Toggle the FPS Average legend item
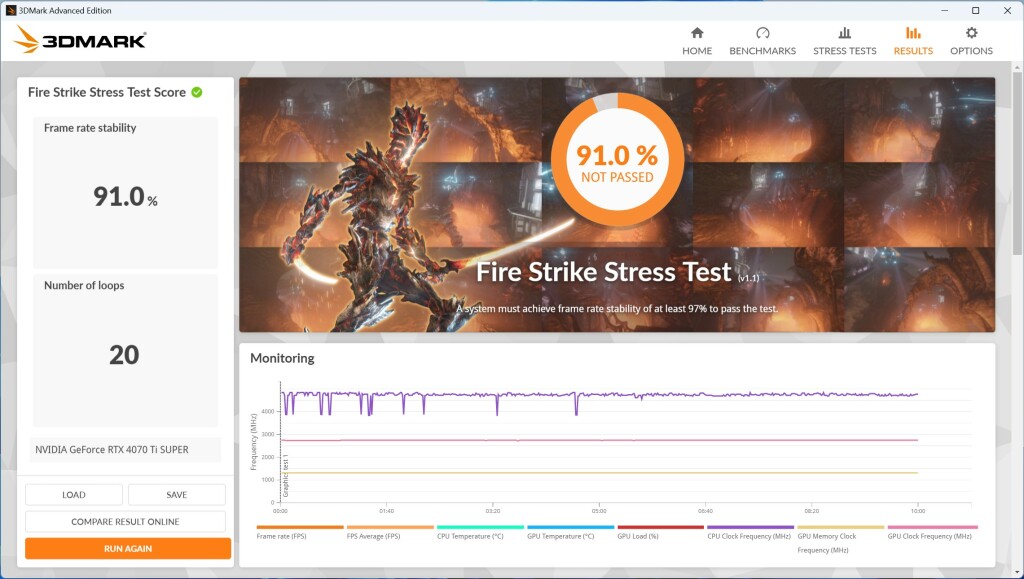This screenshot has height=579, width=1024. click(373, 536)
